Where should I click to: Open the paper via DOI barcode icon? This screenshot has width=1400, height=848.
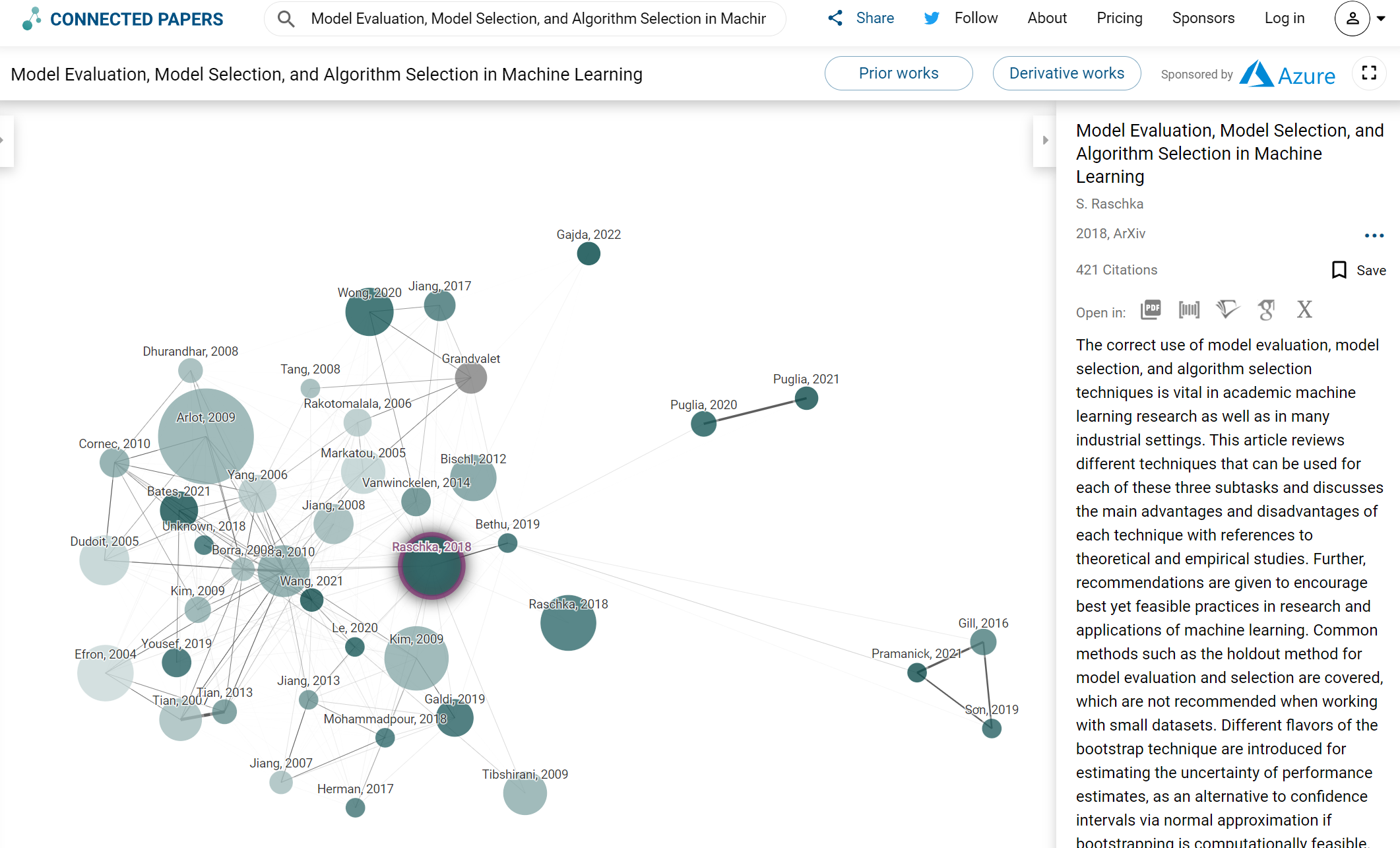point(1189,310)
